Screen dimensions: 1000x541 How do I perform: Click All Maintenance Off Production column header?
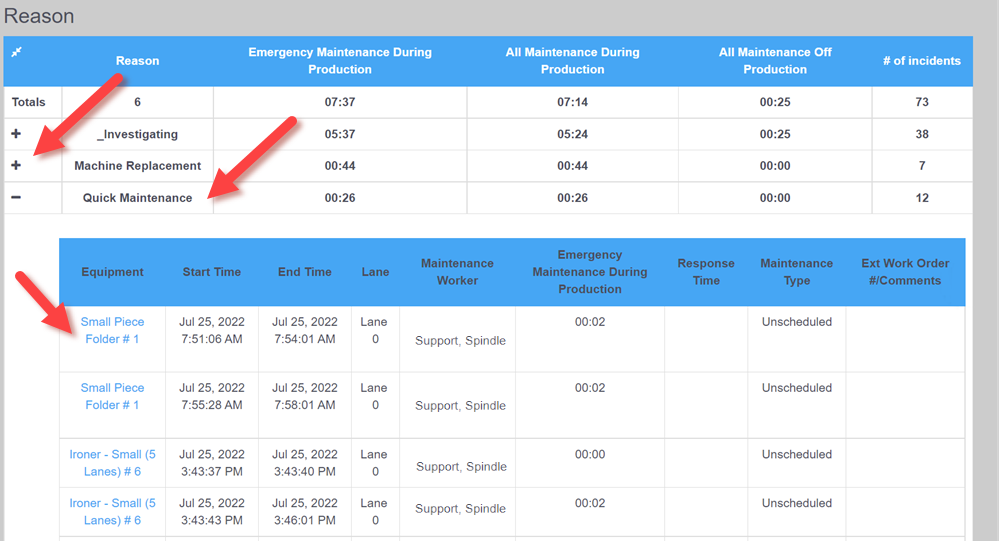pos(775,61)
